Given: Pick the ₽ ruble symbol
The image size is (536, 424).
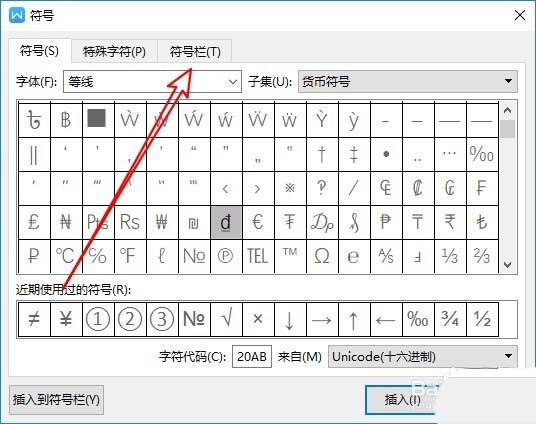Looking at the screenshot, I should [34, 256].
